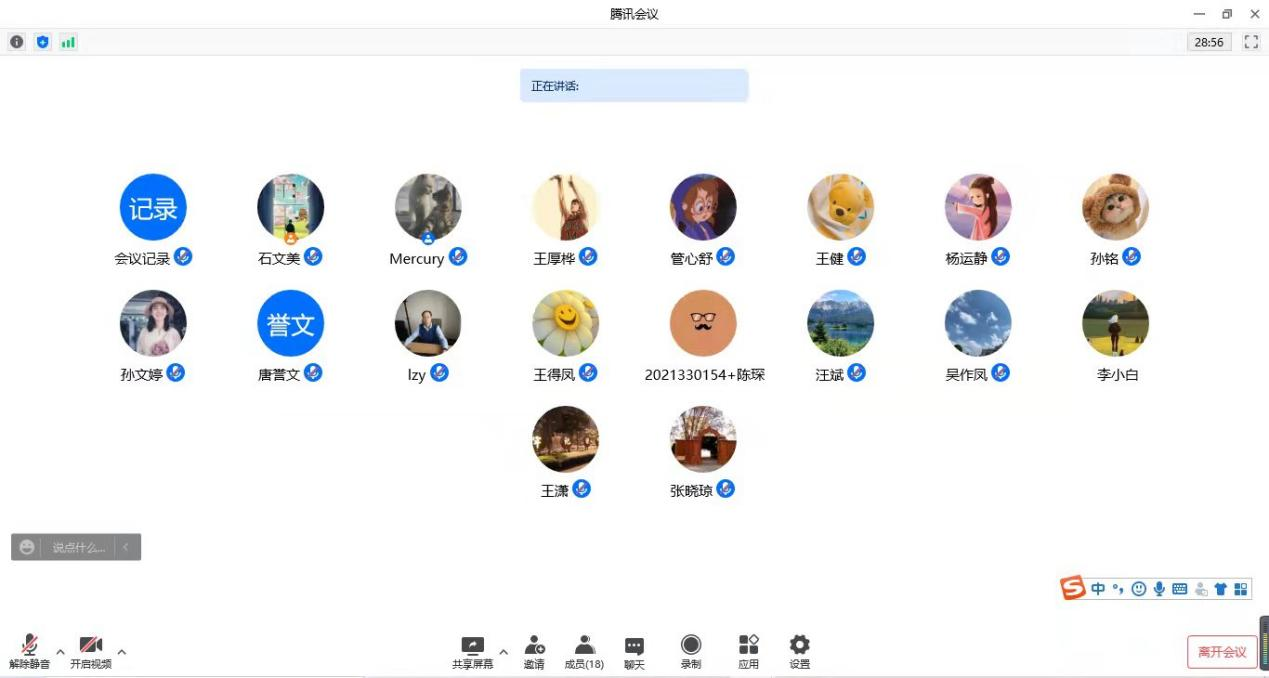Expand share options arrow beside 共享屏幕

coord(503,652)
